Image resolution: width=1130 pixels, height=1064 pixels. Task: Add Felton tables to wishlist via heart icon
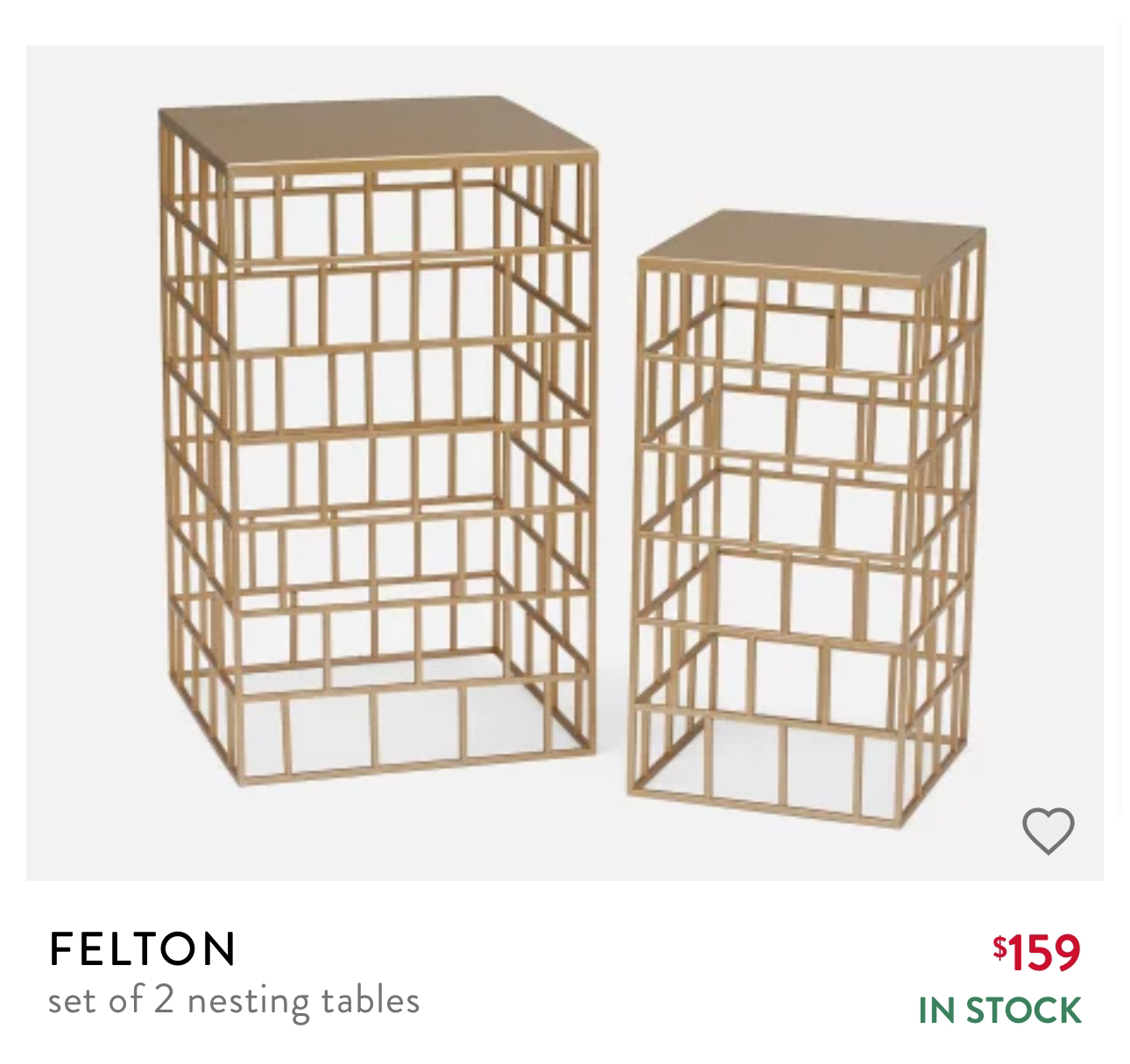point(1048,830)
